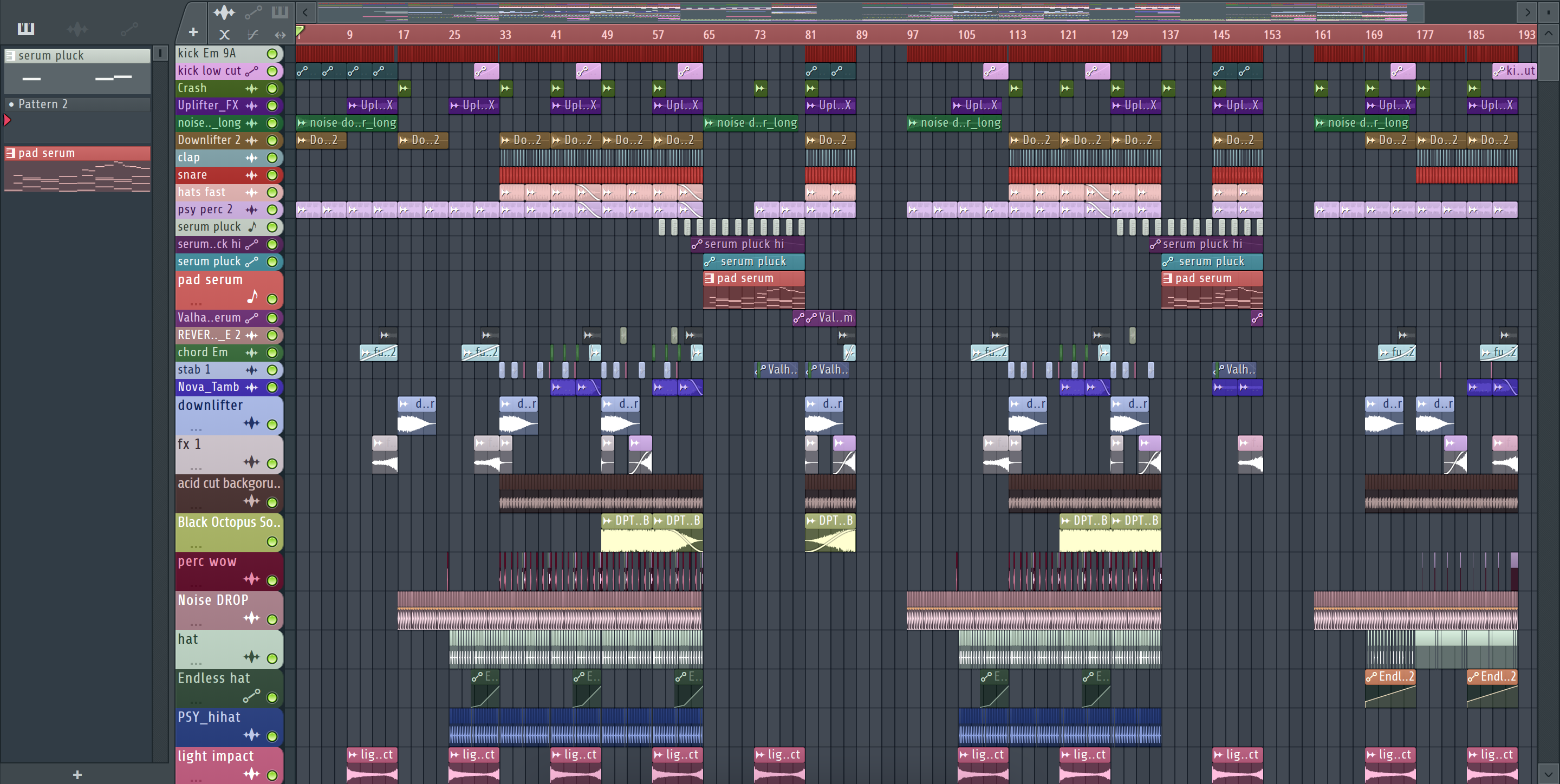This screenshot has height=784, width=1560.
Task: Mute the chord Em track
Action: (x=272, y=353)
